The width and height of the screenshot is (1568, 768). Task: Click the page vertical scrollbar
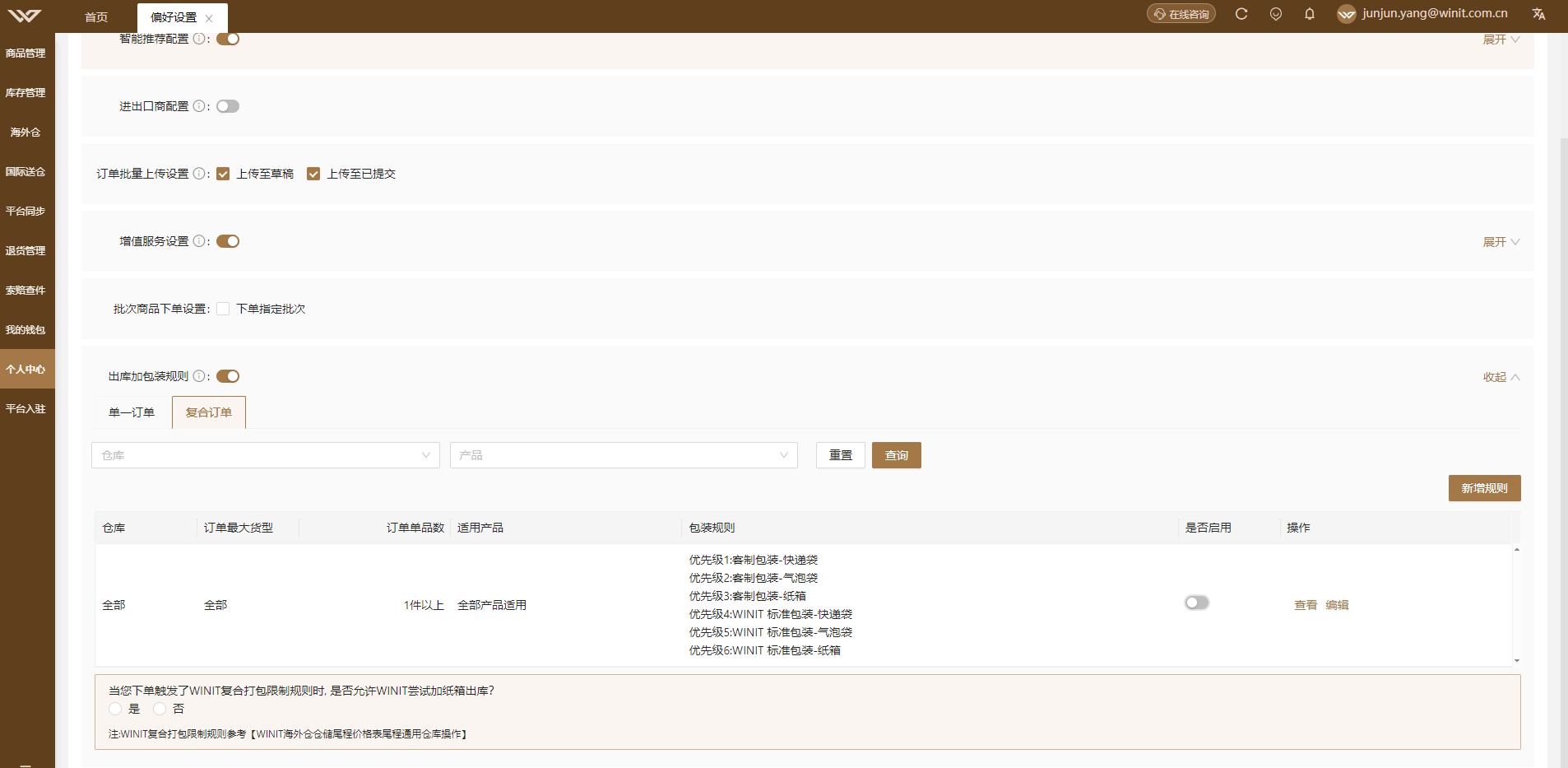tap(1564, 453)
